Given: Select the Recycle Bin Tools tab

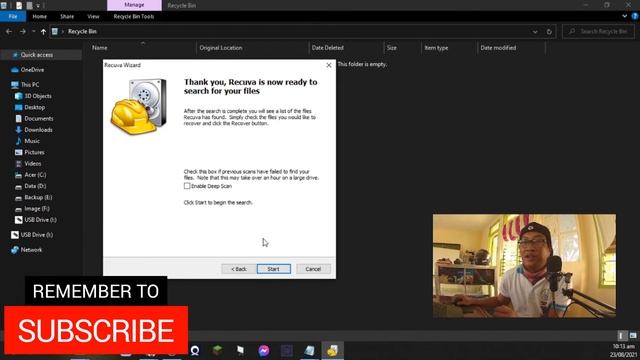Looking at the screenshot, I should (x=134, y=16).
